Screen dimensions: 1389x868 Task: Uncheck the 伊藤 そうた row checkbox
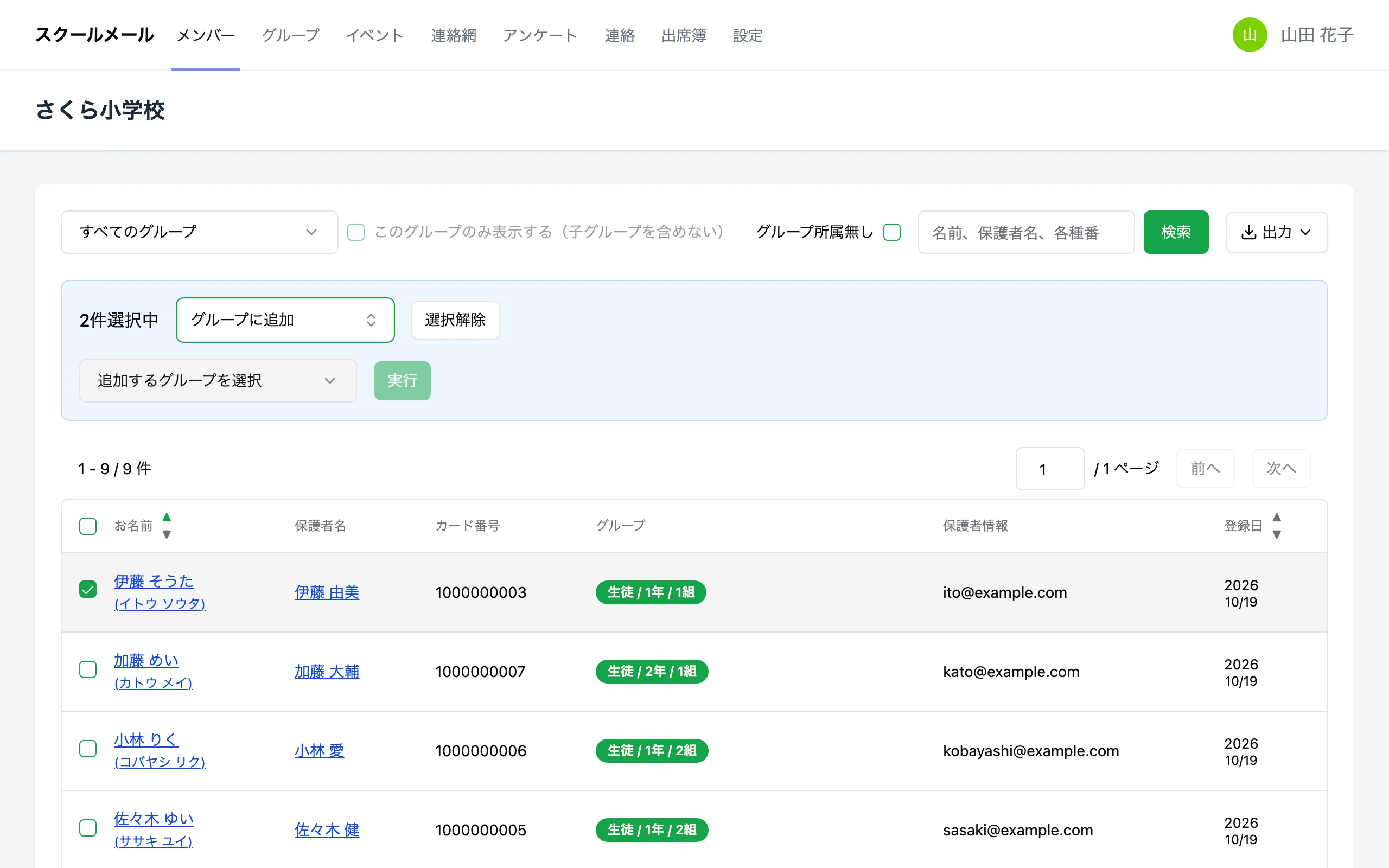point(88,589)
